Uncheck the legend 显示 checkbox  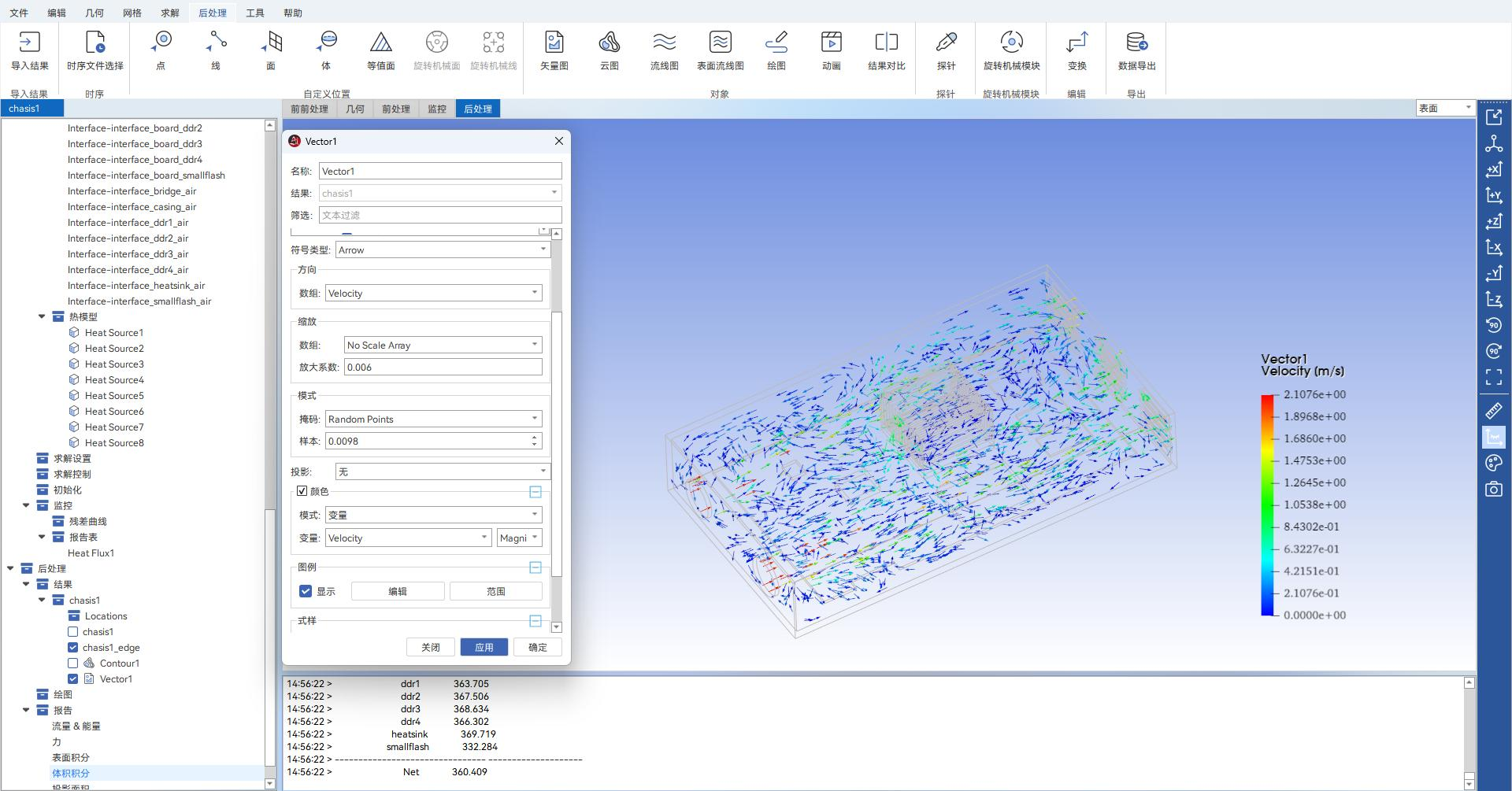[306, 591]
